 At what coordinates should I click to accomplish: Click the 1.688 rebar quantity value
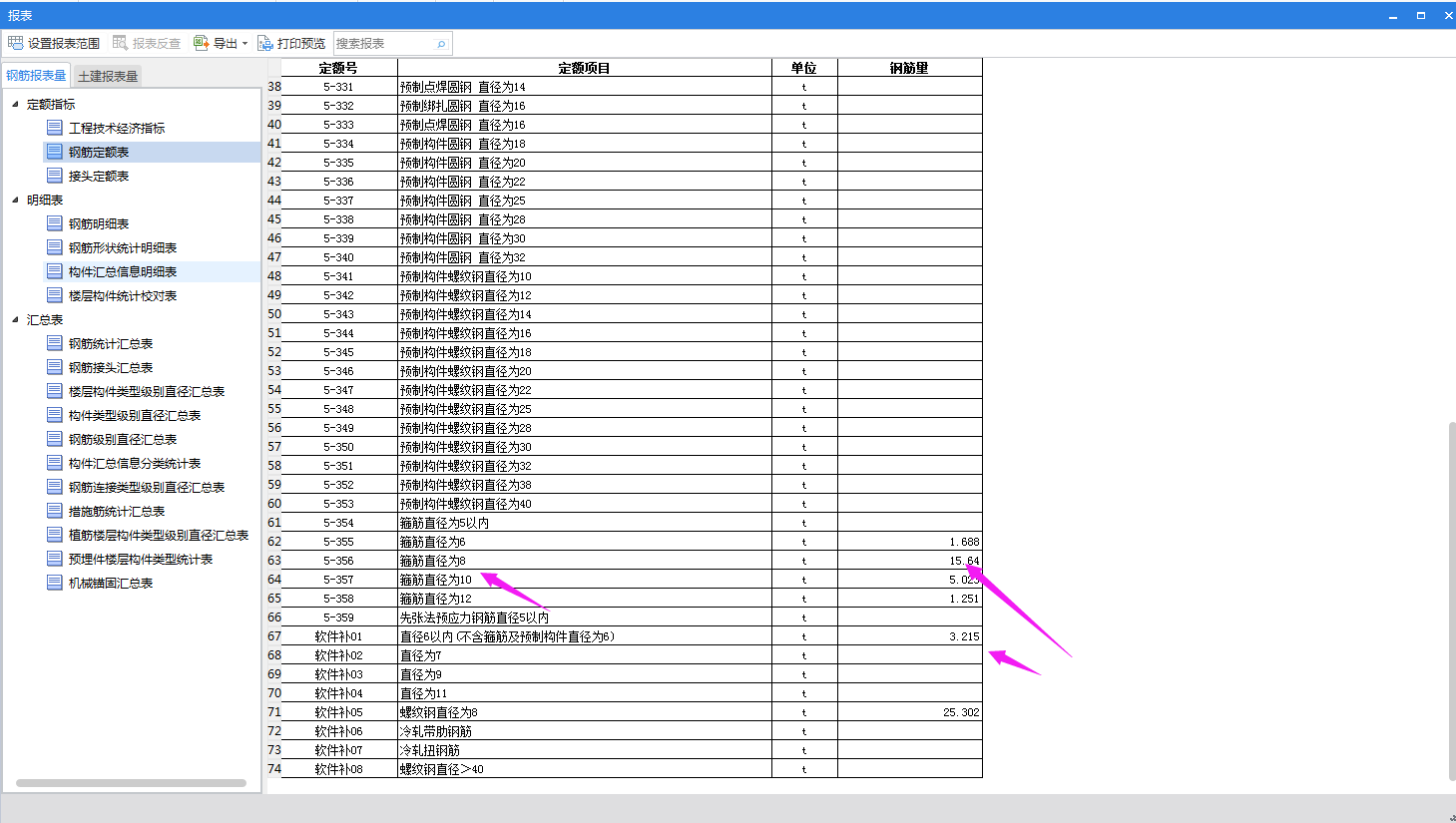point(964,542)
